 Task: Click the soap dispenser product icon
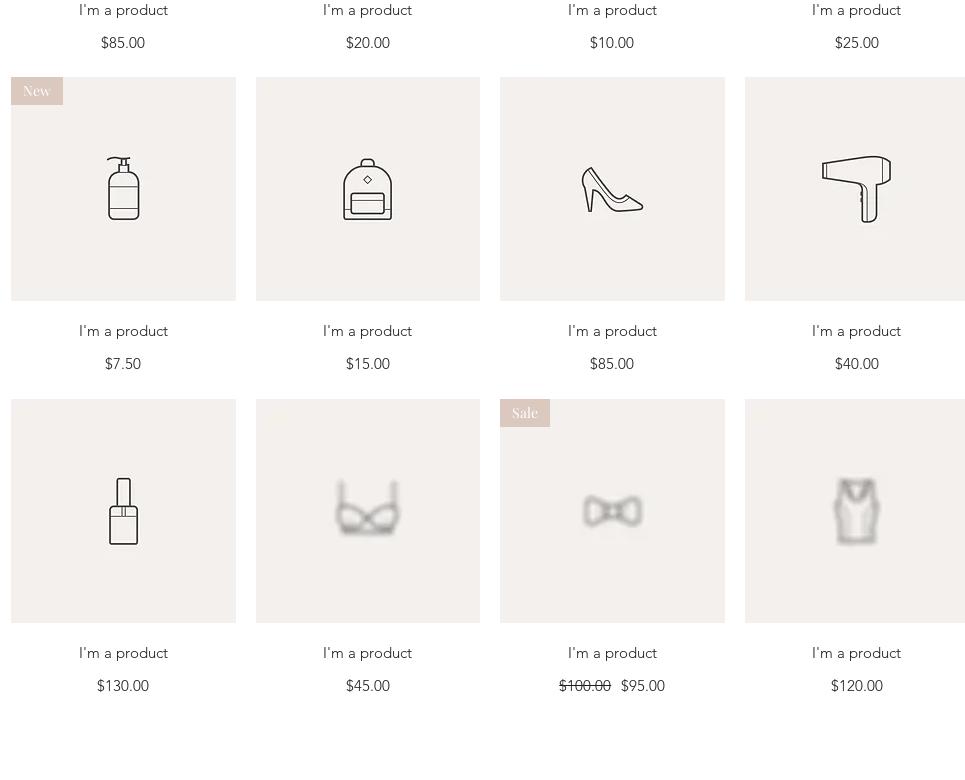(123, 189)
